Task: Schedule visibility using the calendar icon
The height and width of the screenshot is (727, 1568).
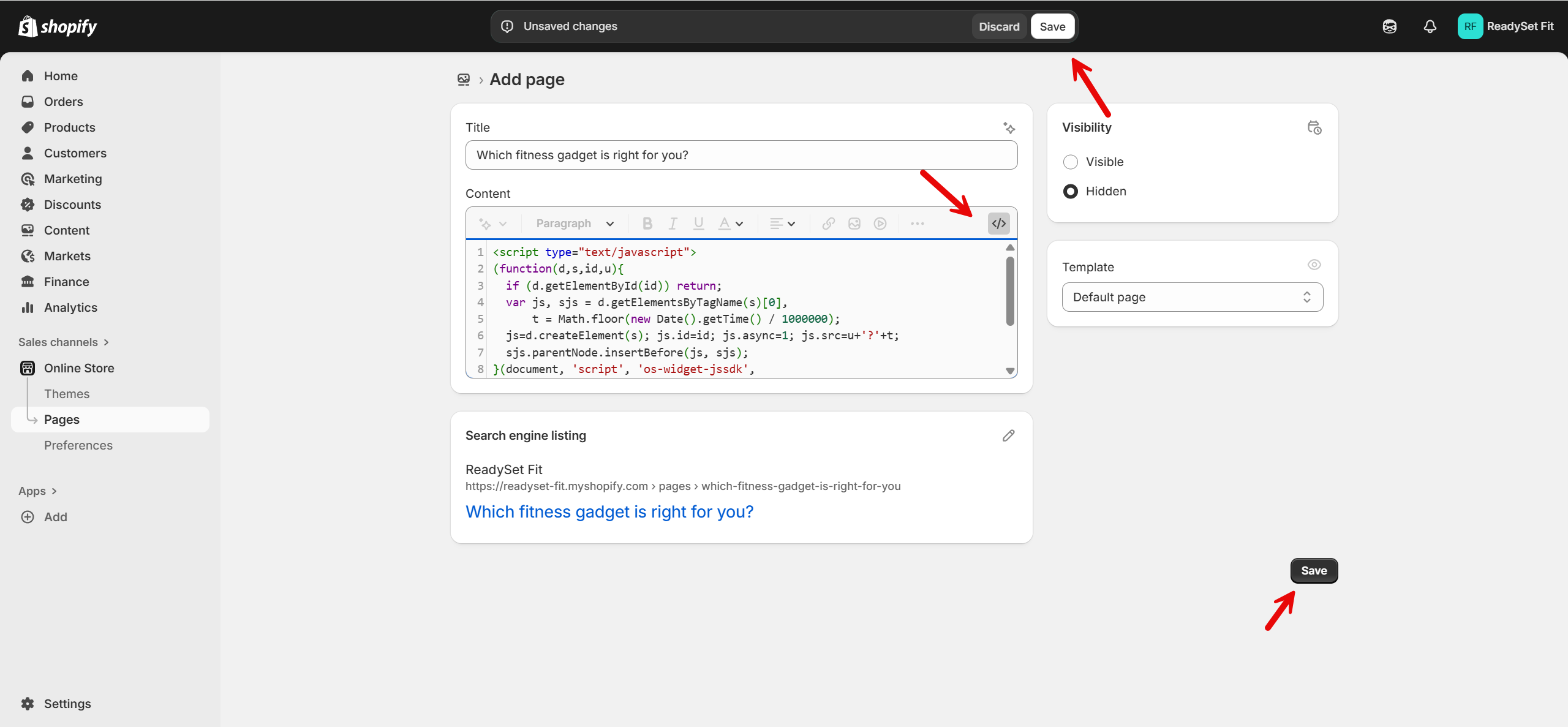Action: 1314,127
